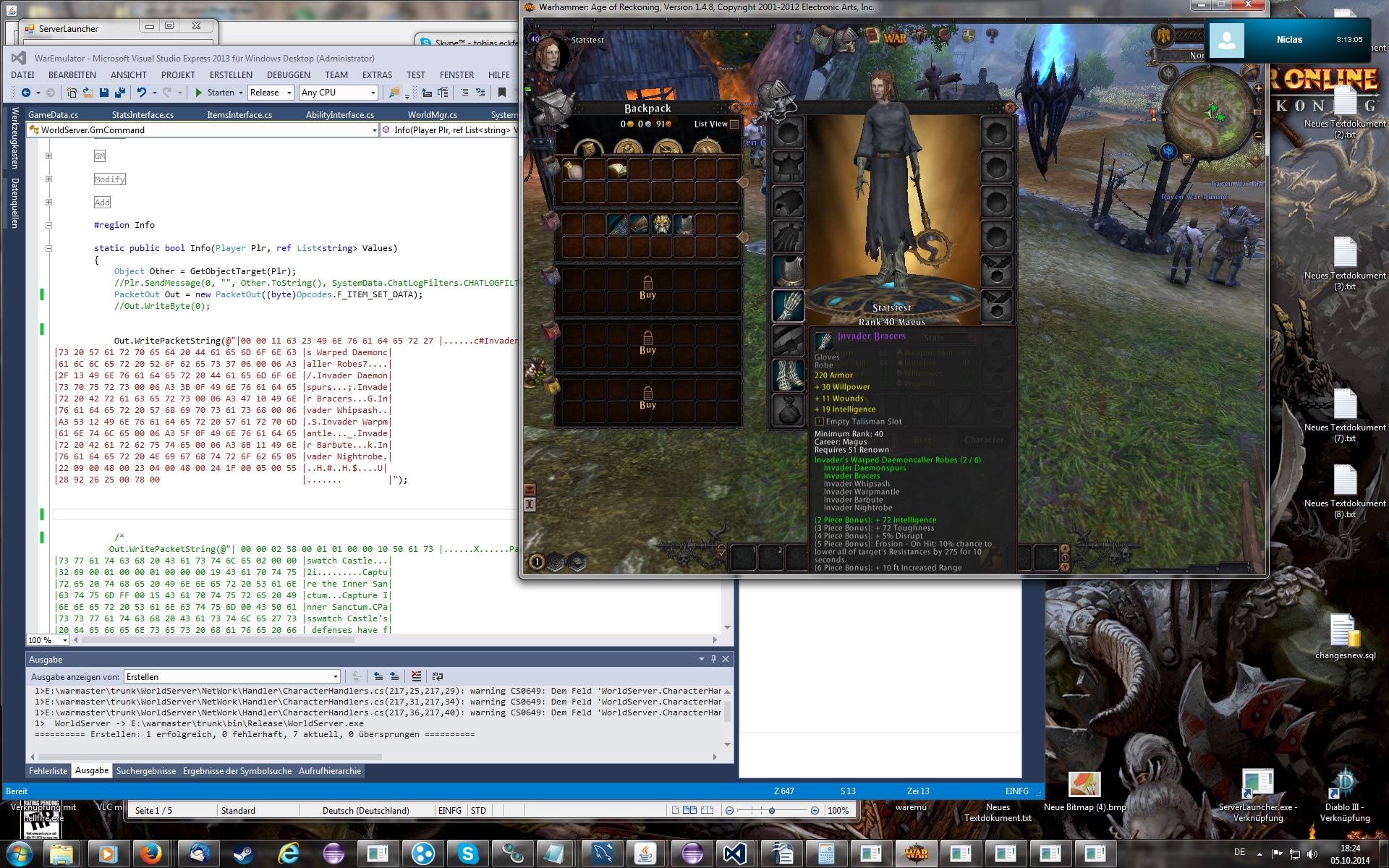
Task: Click the first locked Buy backpack slot
Action: coord(647,288)
